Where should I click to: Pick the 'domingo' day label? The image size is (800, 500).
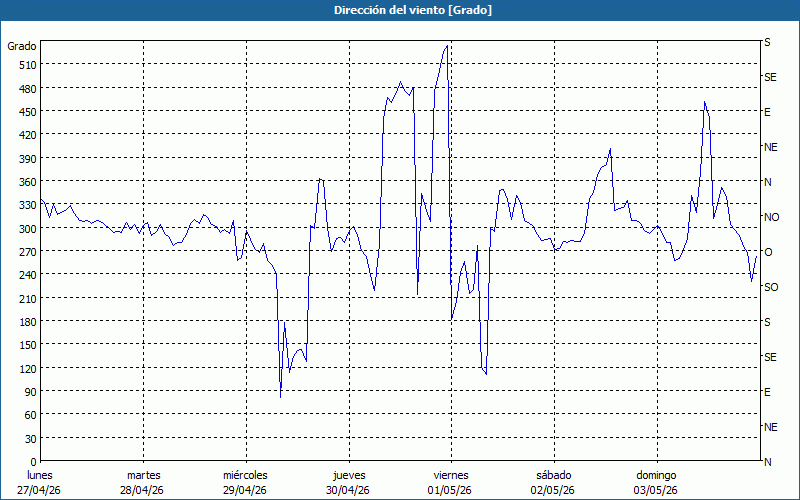[656, 476]
